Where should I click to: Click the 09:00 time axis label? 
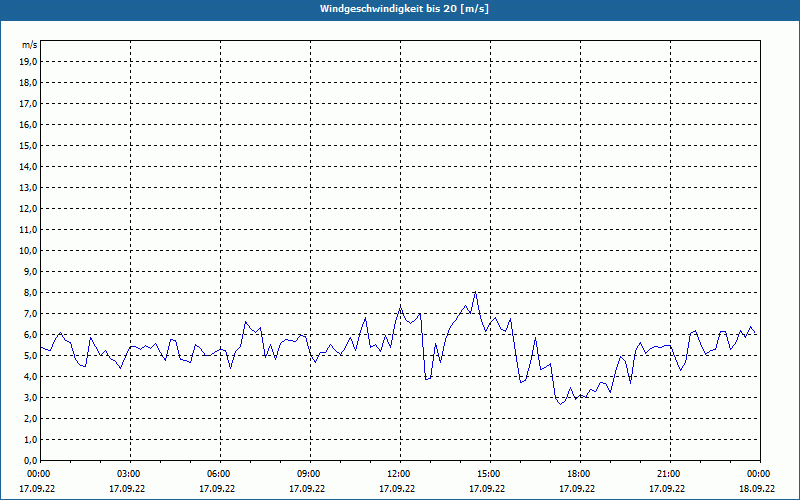point(309,474)
